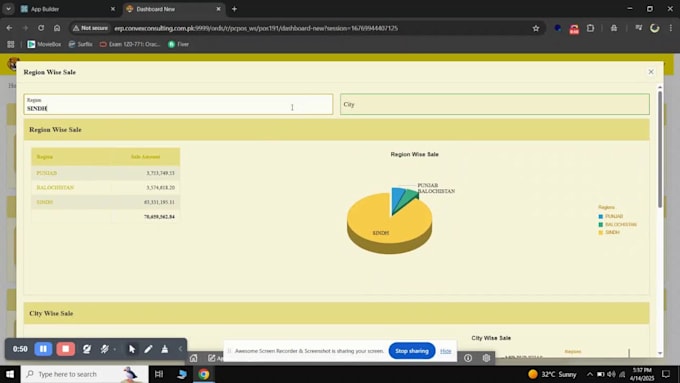This screenshot has width=680, height=383.
Task: Bookmark this page with star icon
Action: pos(536,28)
